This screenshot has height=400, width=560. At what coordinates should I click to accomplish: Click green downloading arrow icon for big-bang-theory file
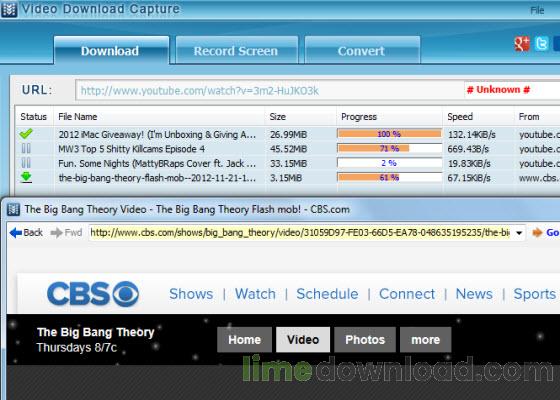click(x=26, y=178)
